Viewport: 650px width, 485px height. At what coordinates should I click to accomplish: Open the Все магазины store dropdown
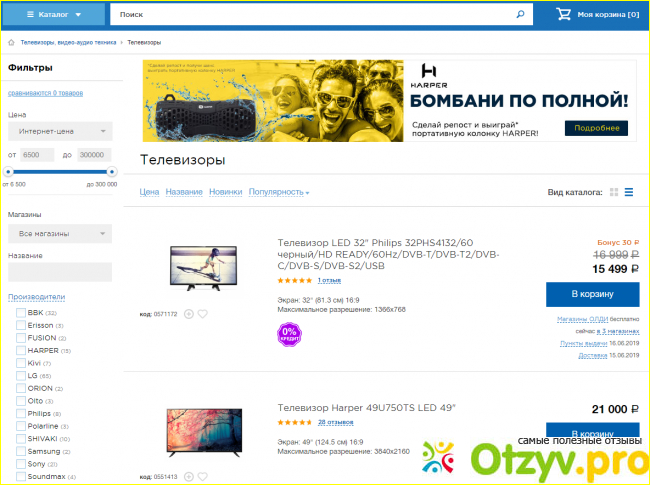[60, 233]
